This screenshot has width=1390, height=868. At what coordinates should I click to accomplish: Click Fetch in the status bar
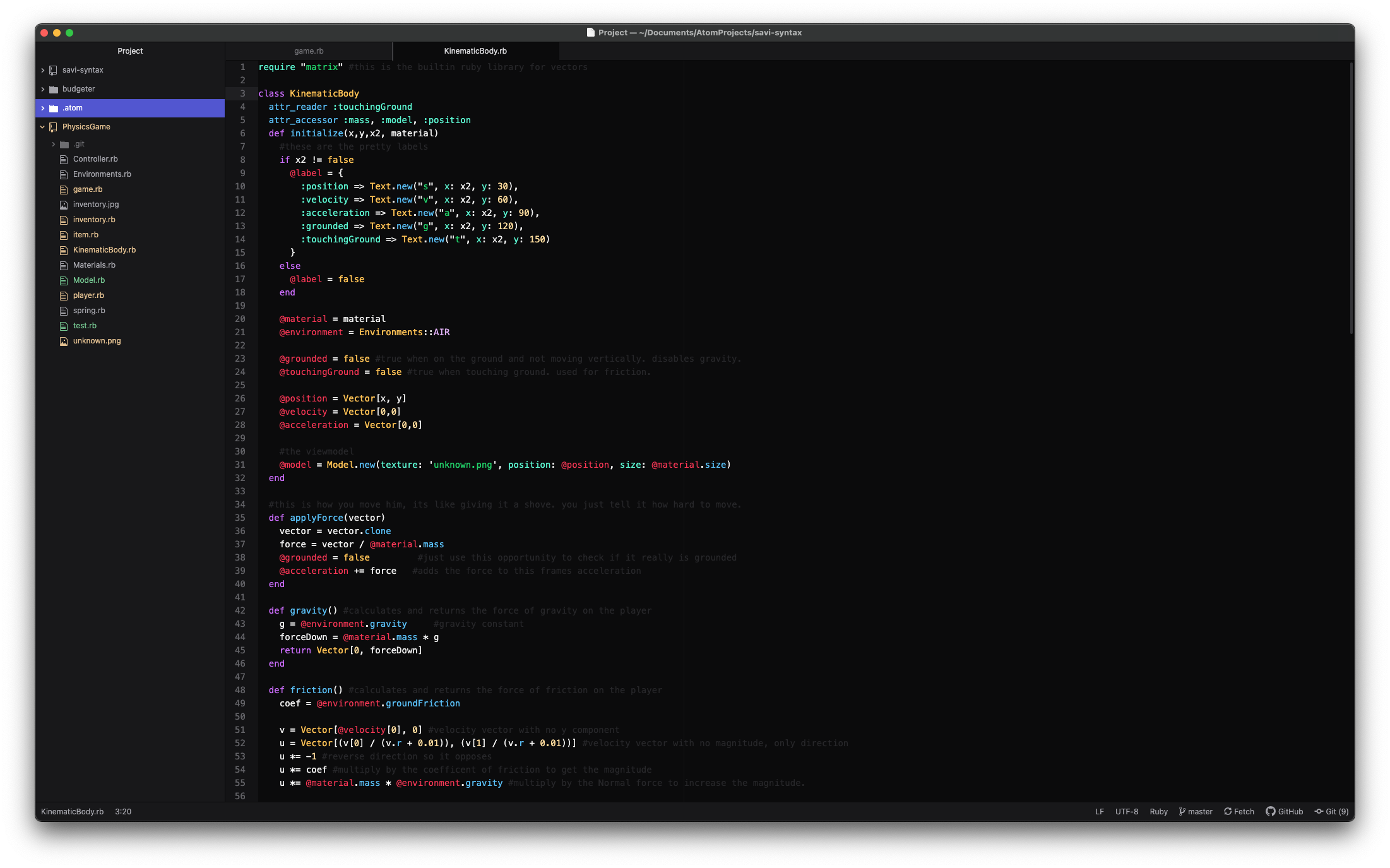(x=1239, y=811)
